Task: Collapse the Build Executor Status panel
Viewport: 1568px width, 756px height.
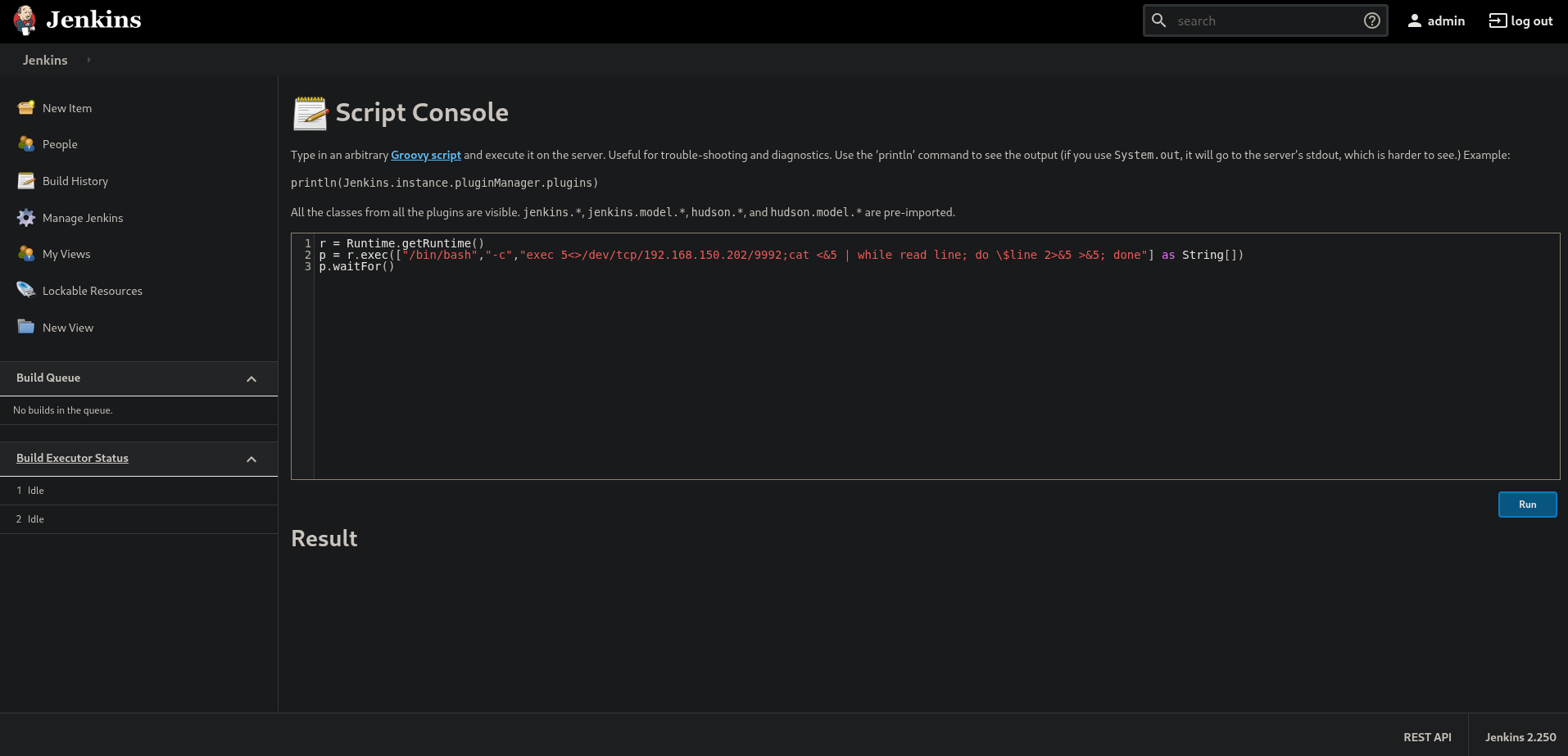Action: [x=252, y=459]
